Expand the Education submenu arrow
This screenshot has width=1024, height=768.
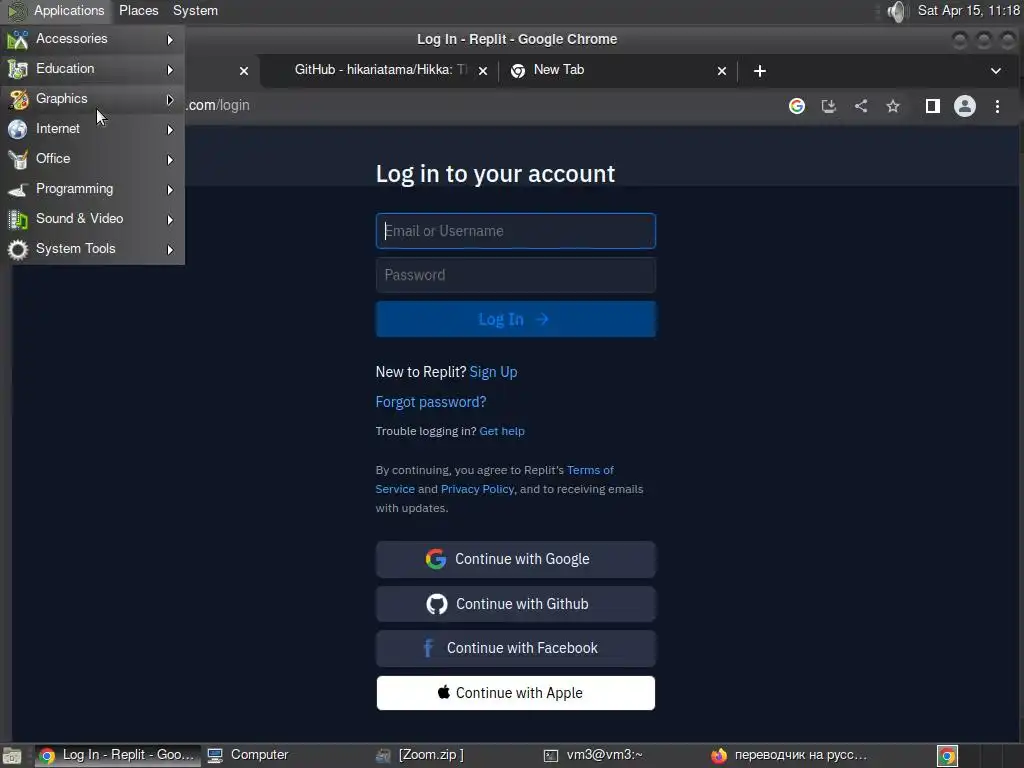170,70
